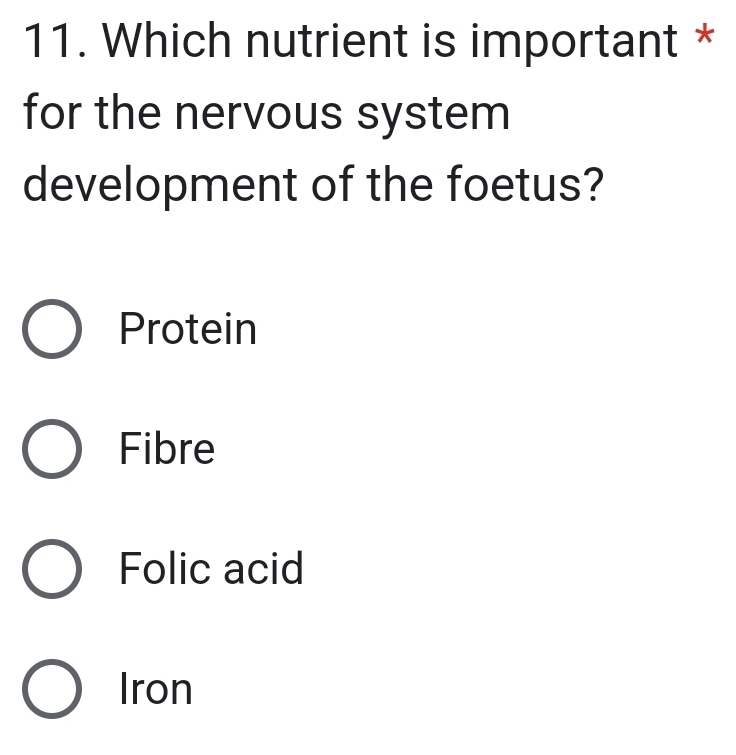This screenshot has height=755, width=736.
Task: Click the Protein option label text
Action: click(x=188, y=330)
